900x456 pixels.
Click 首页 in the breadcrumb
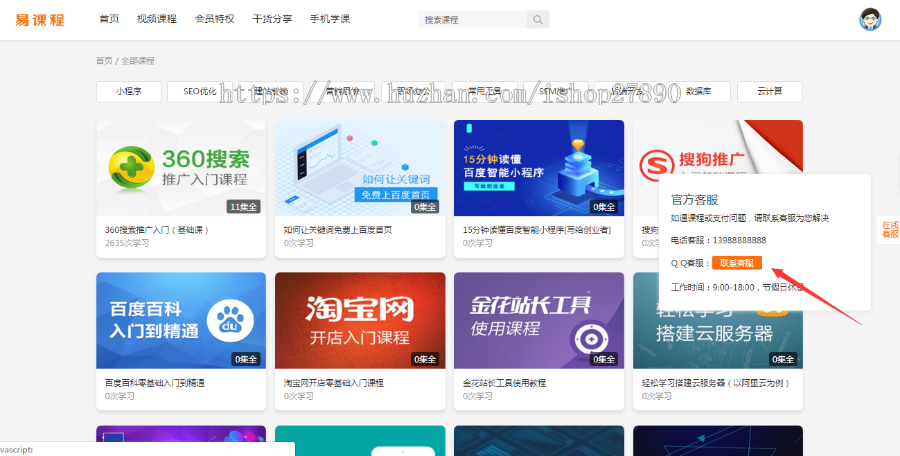[x=104, y=61]
